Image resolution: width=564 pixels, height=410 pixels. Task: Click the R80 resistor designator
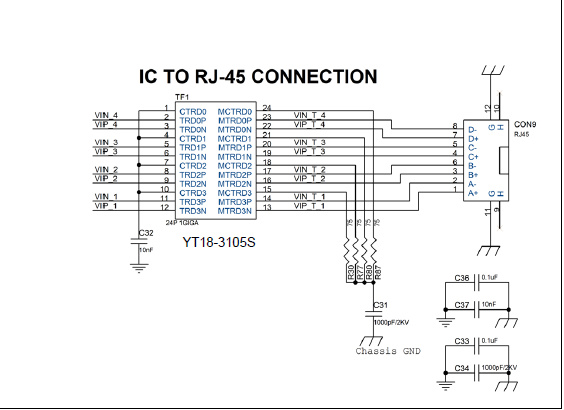click(x=369, y=272)
